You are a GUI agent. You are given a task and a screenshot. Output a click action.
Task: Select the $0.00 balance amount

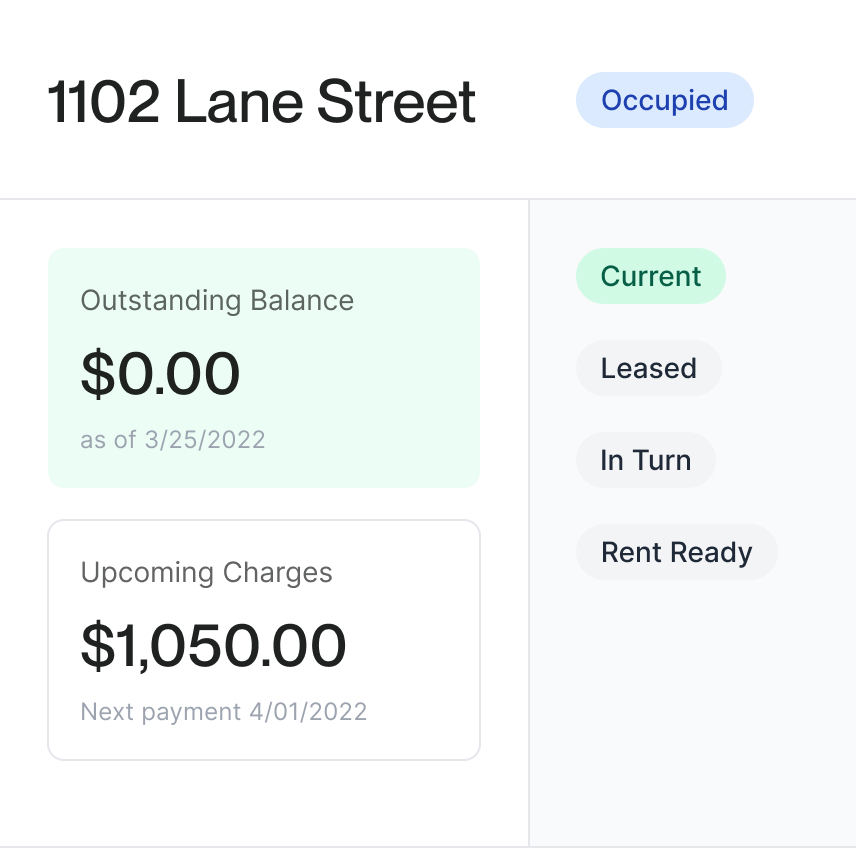160,373
